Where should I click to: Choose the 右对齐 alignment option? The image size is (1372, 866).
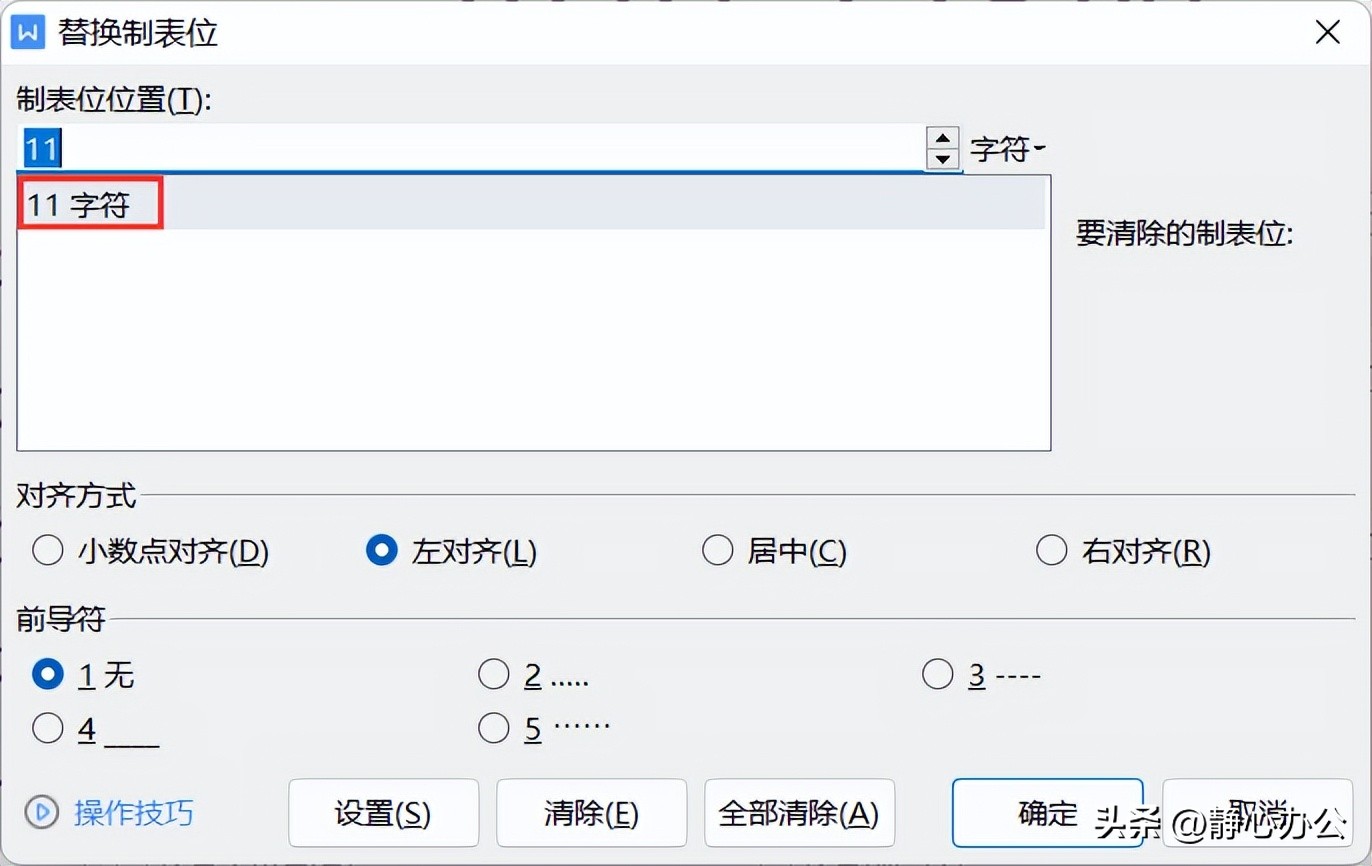[x=1052, y=551]
